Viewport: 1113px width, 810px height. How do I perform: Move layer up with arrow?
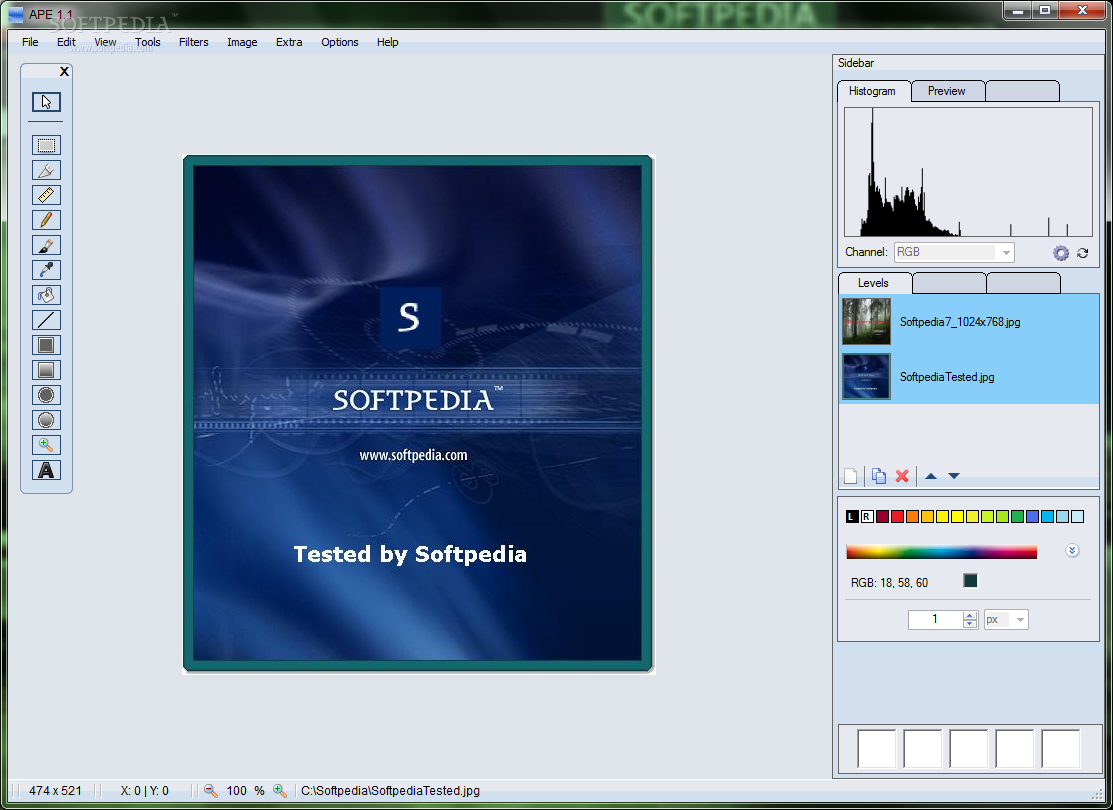click(931, 476)
